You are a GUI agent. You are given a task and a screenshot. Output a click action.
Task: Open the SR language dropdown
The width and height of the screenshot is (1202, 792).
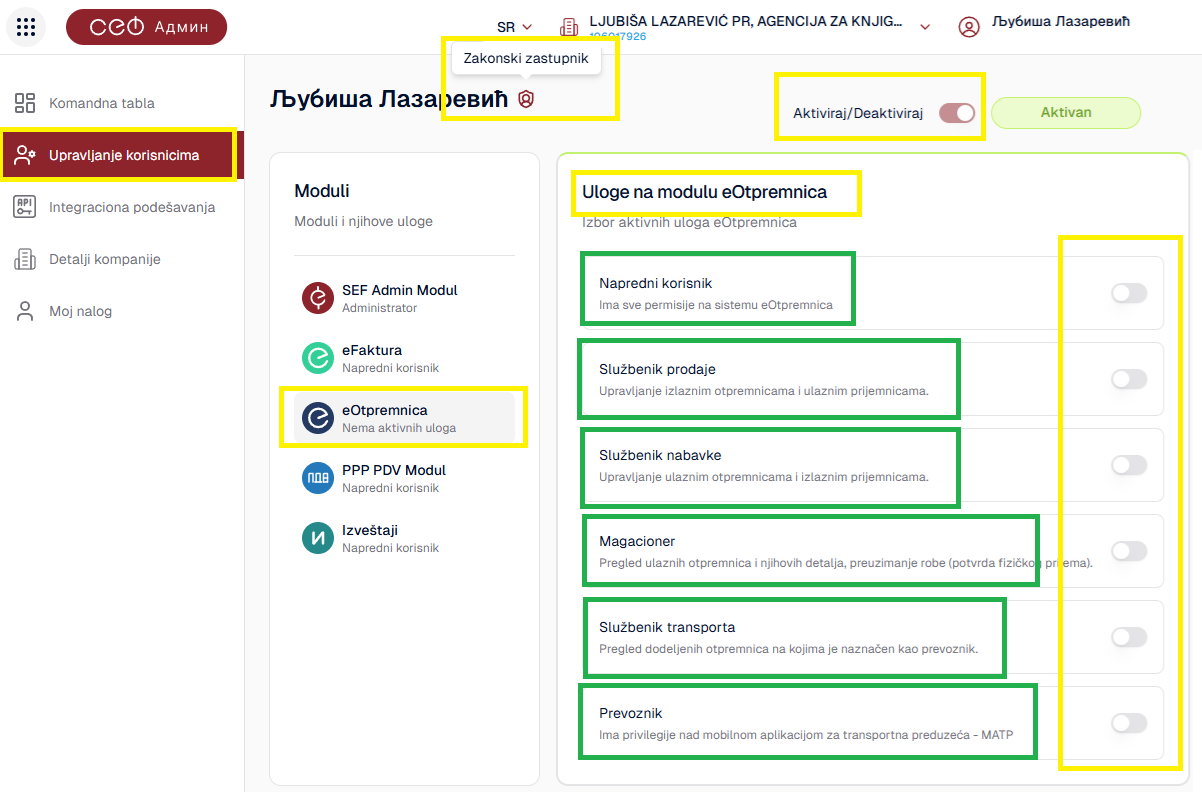(x=514, y=27)
